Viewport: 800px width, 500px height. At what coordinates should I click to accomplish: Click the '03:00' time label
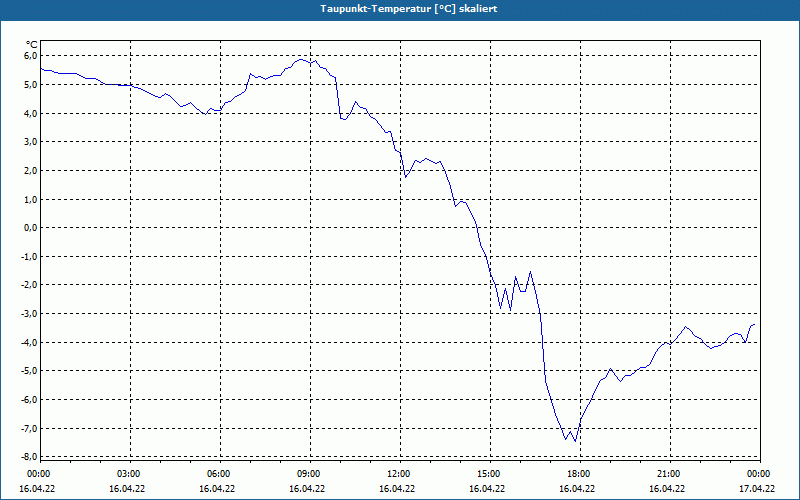tap(127, 474)
